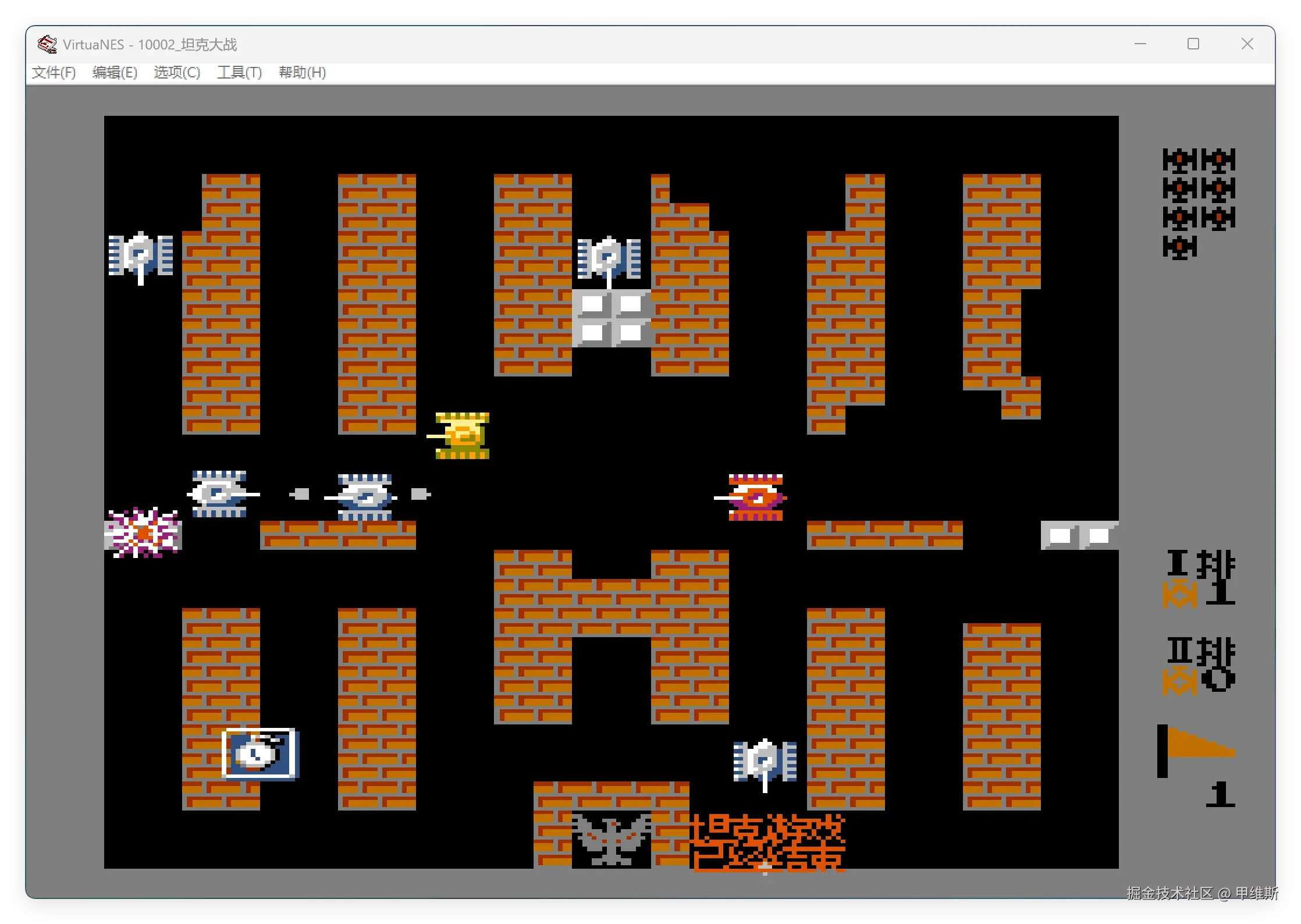Click the steel block at the right edge
This screenshot has width=1301, height=924.
(x=1079, y=535)
